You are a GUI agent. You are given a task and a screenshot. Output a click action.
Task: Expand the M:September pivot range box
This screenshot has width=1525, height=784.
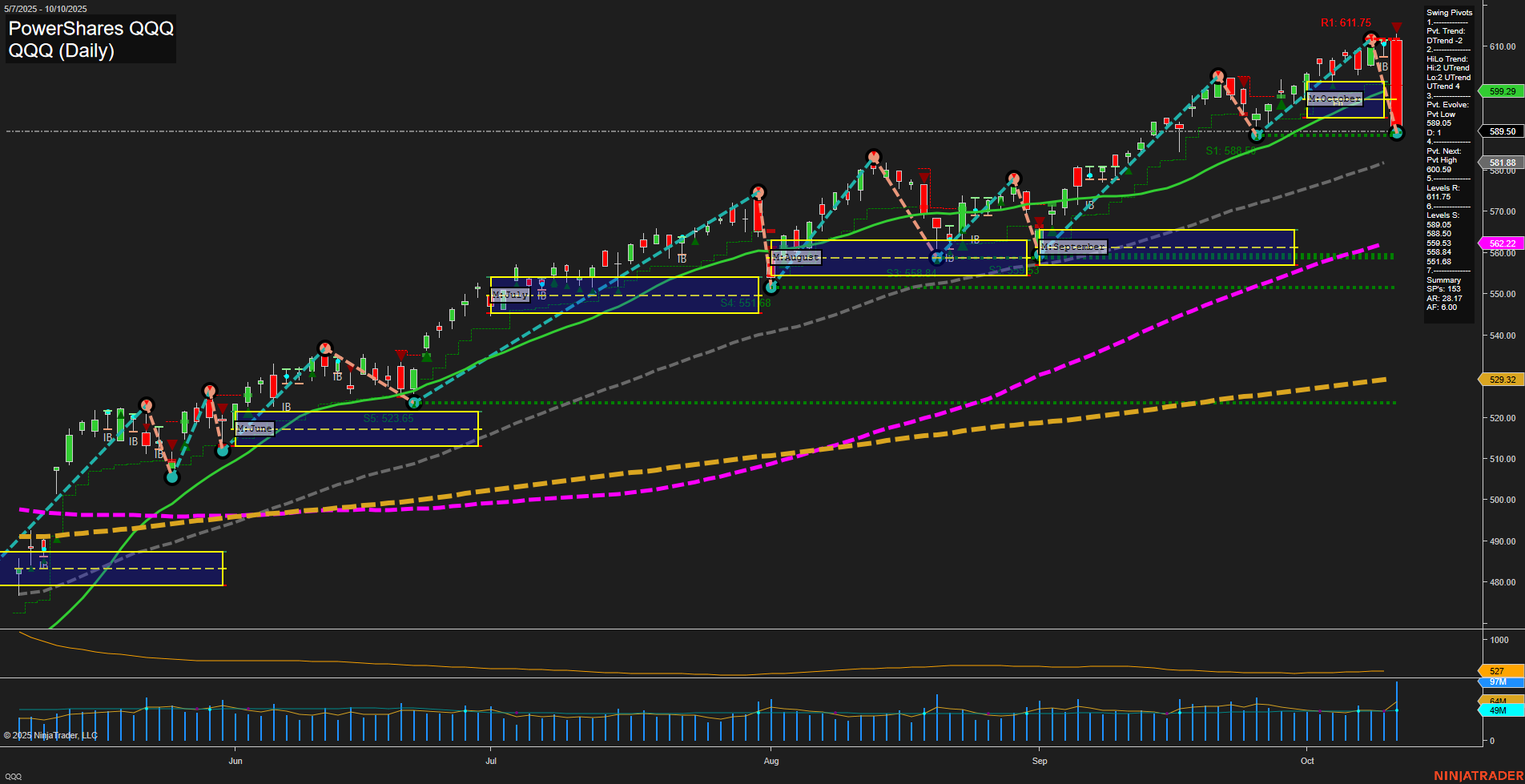pyautogui.click(x=1071, y=247)
